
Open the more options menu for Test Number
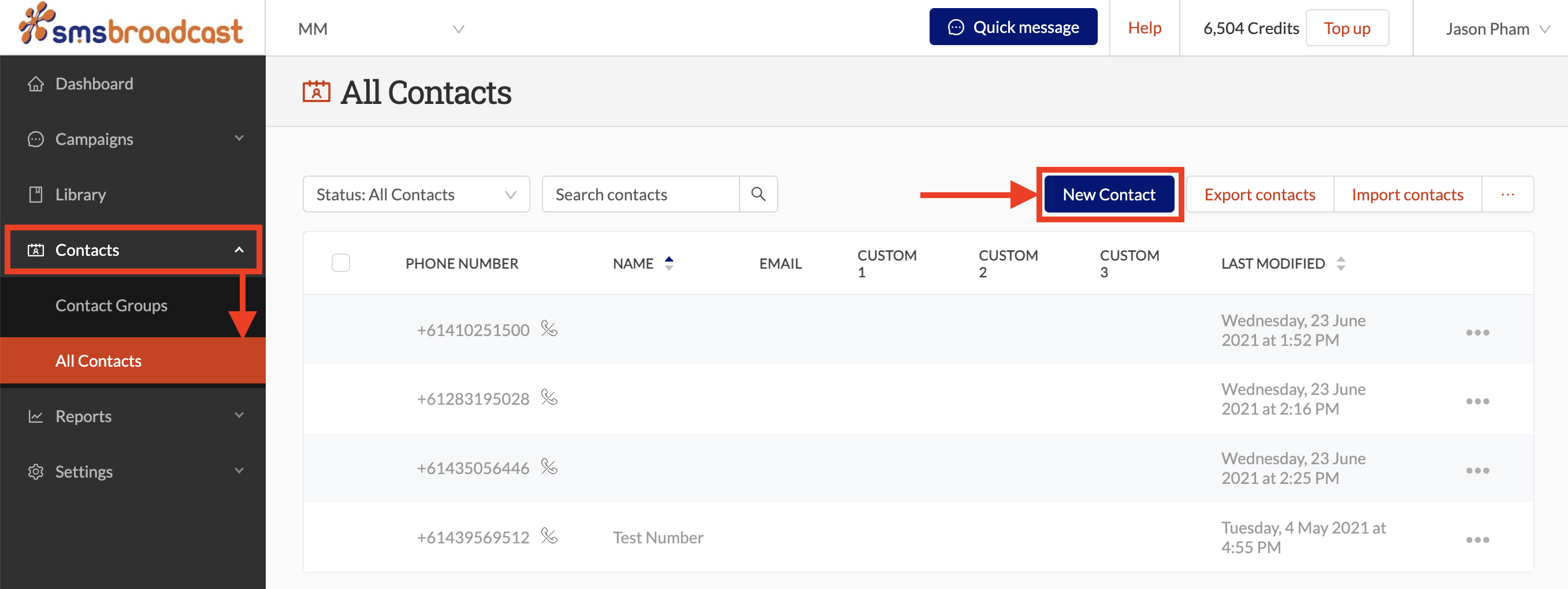pos(1477,540)
